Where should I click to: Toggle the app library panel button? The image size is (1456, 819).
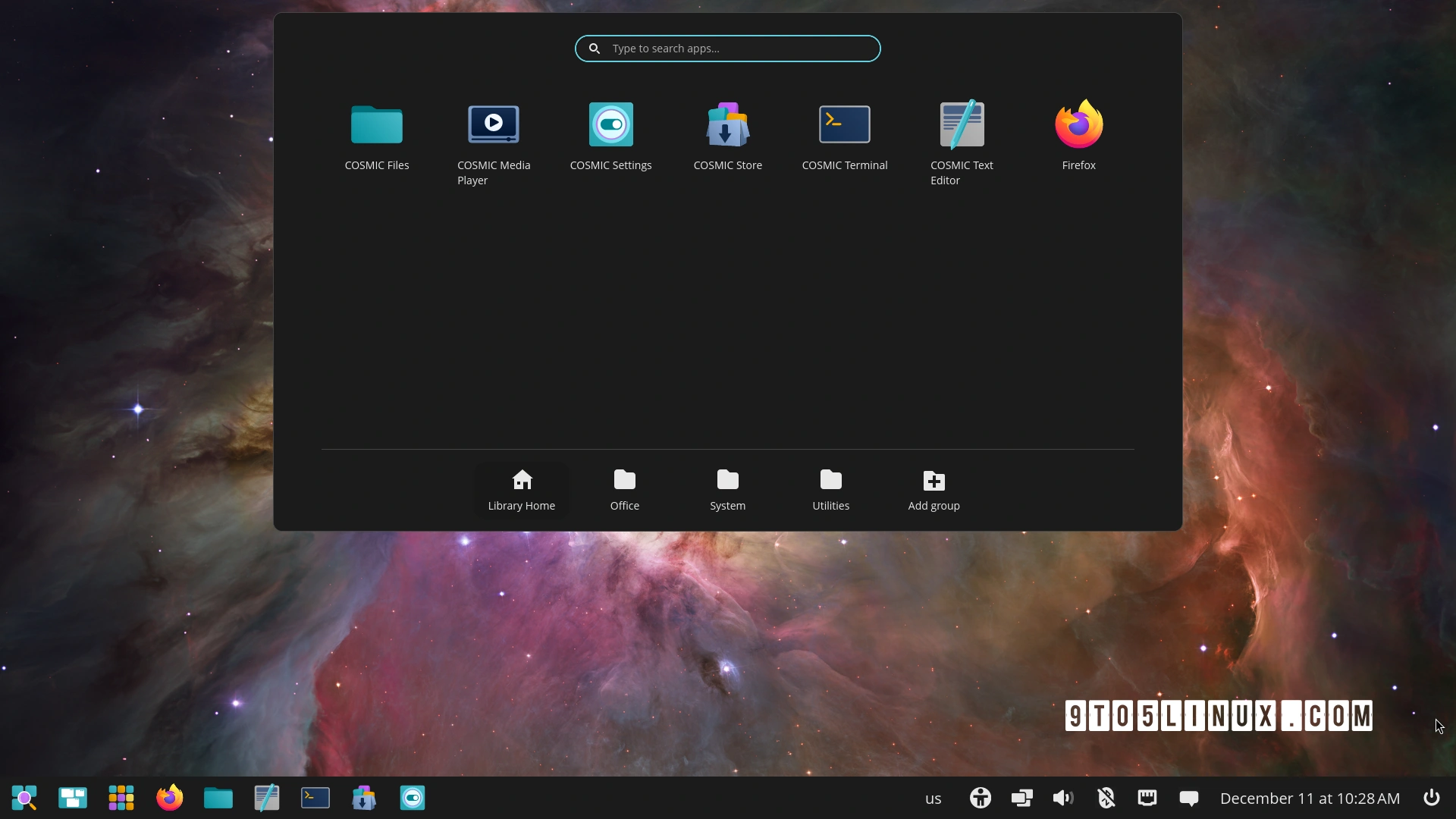(121, 798)
